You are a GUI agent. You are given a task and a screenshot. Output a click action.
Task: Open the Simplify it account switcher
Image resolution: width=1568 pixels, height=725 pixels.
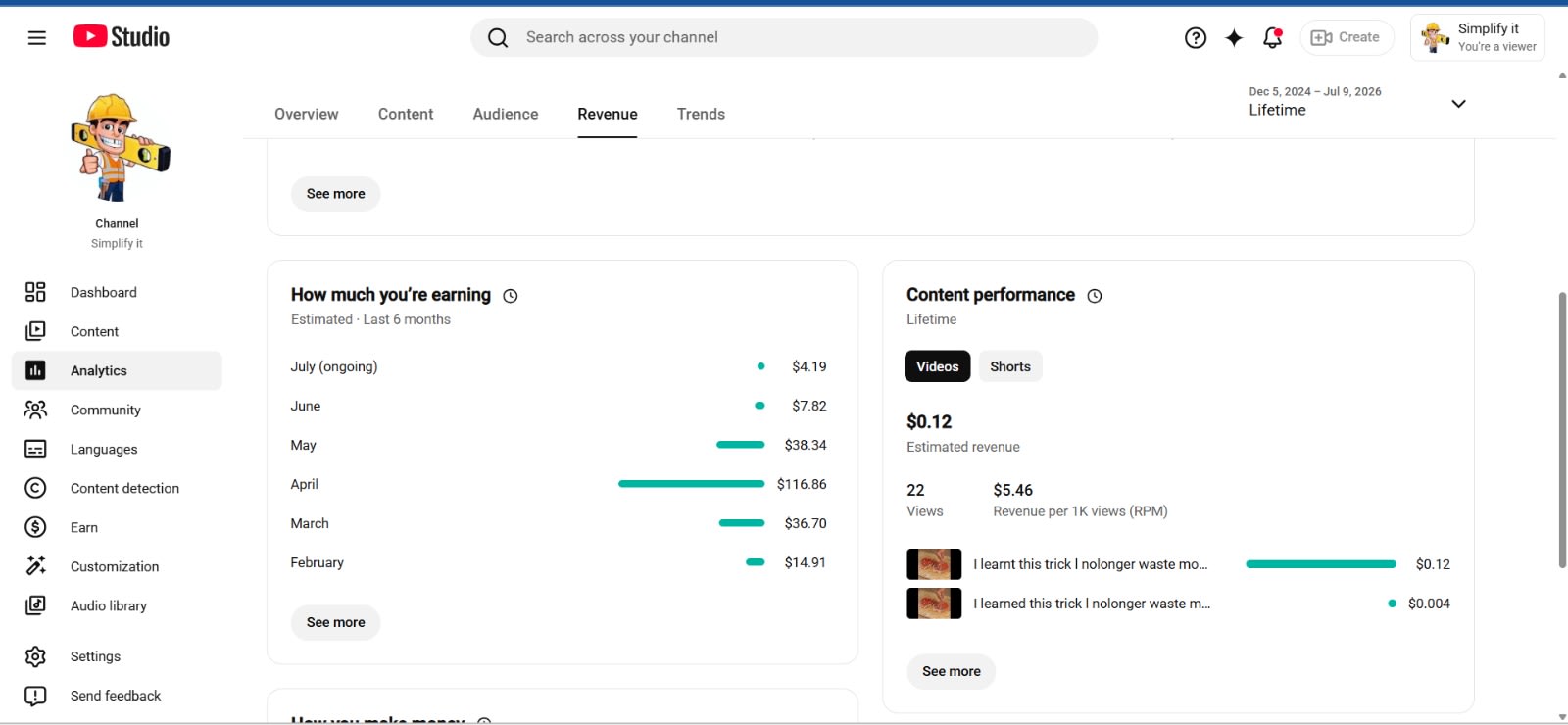tap(1478, 38)
